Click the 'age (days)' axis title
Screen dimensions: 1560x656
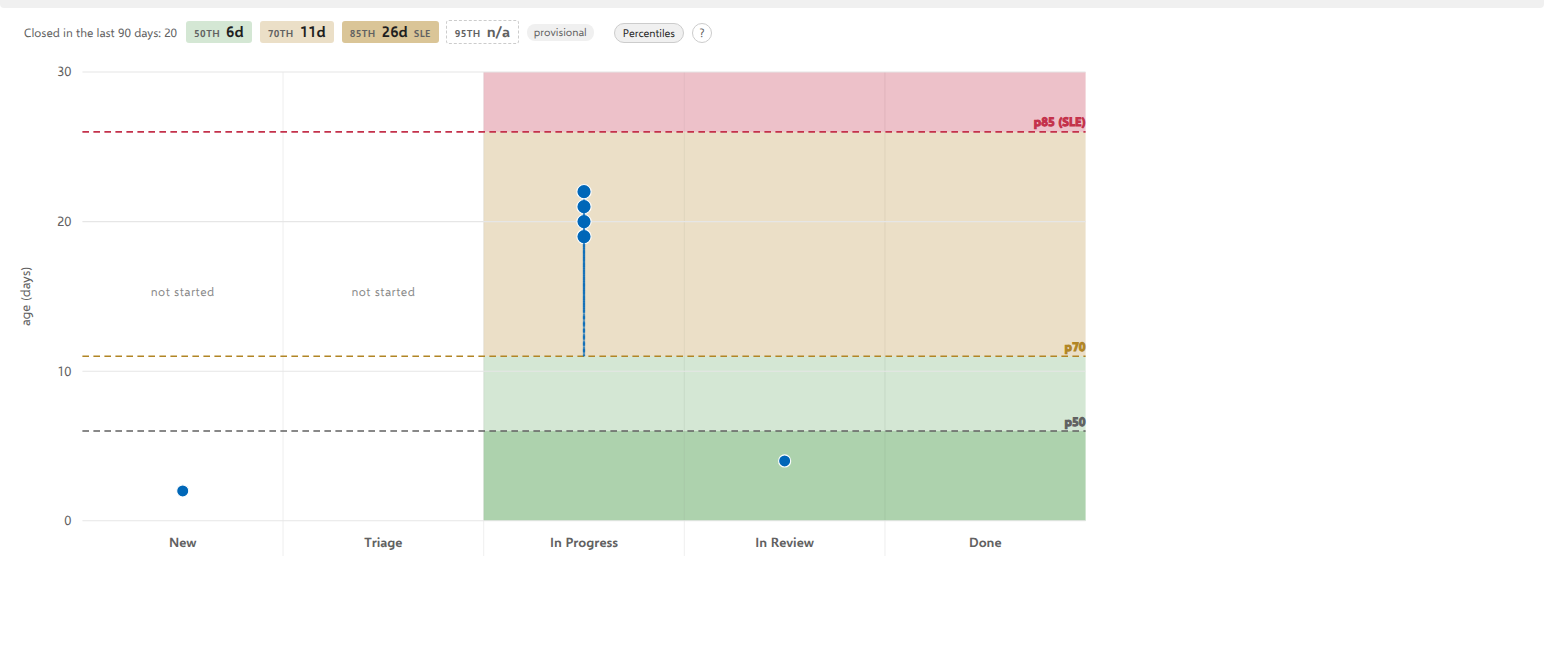coord(28,296)
